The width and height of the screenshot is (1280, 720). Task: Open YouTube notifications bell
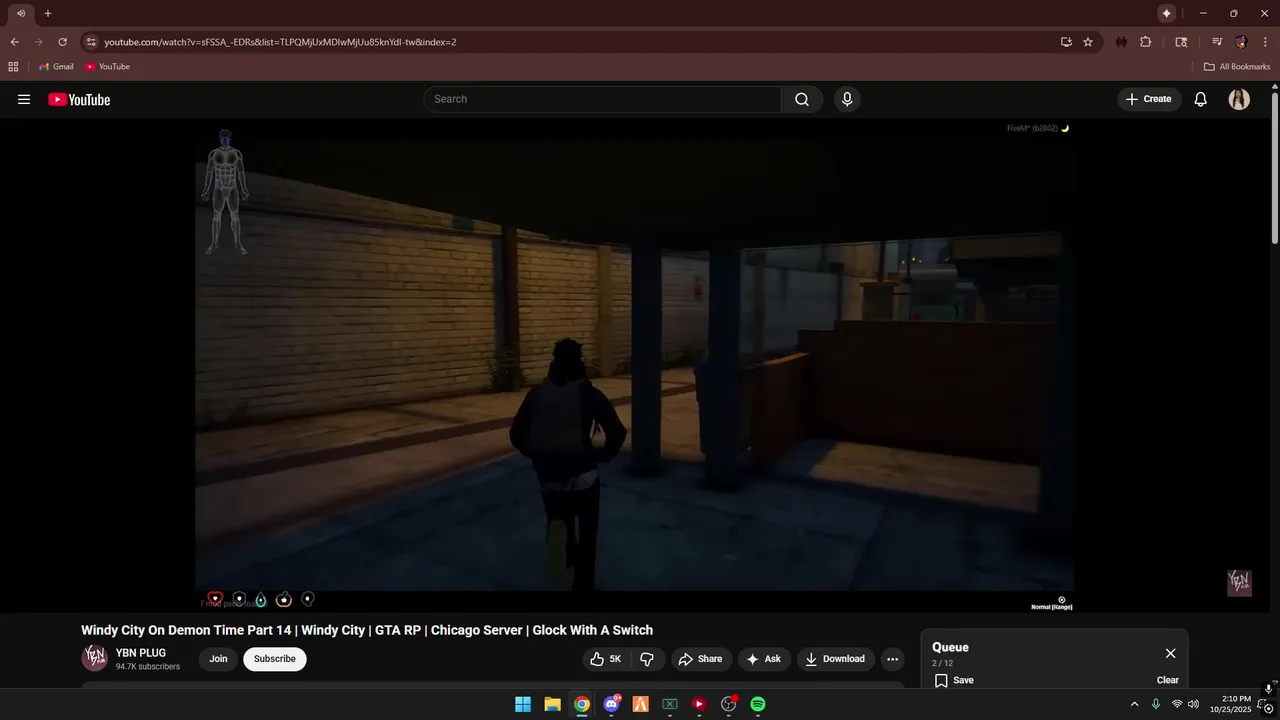(x=1201, y=99)
